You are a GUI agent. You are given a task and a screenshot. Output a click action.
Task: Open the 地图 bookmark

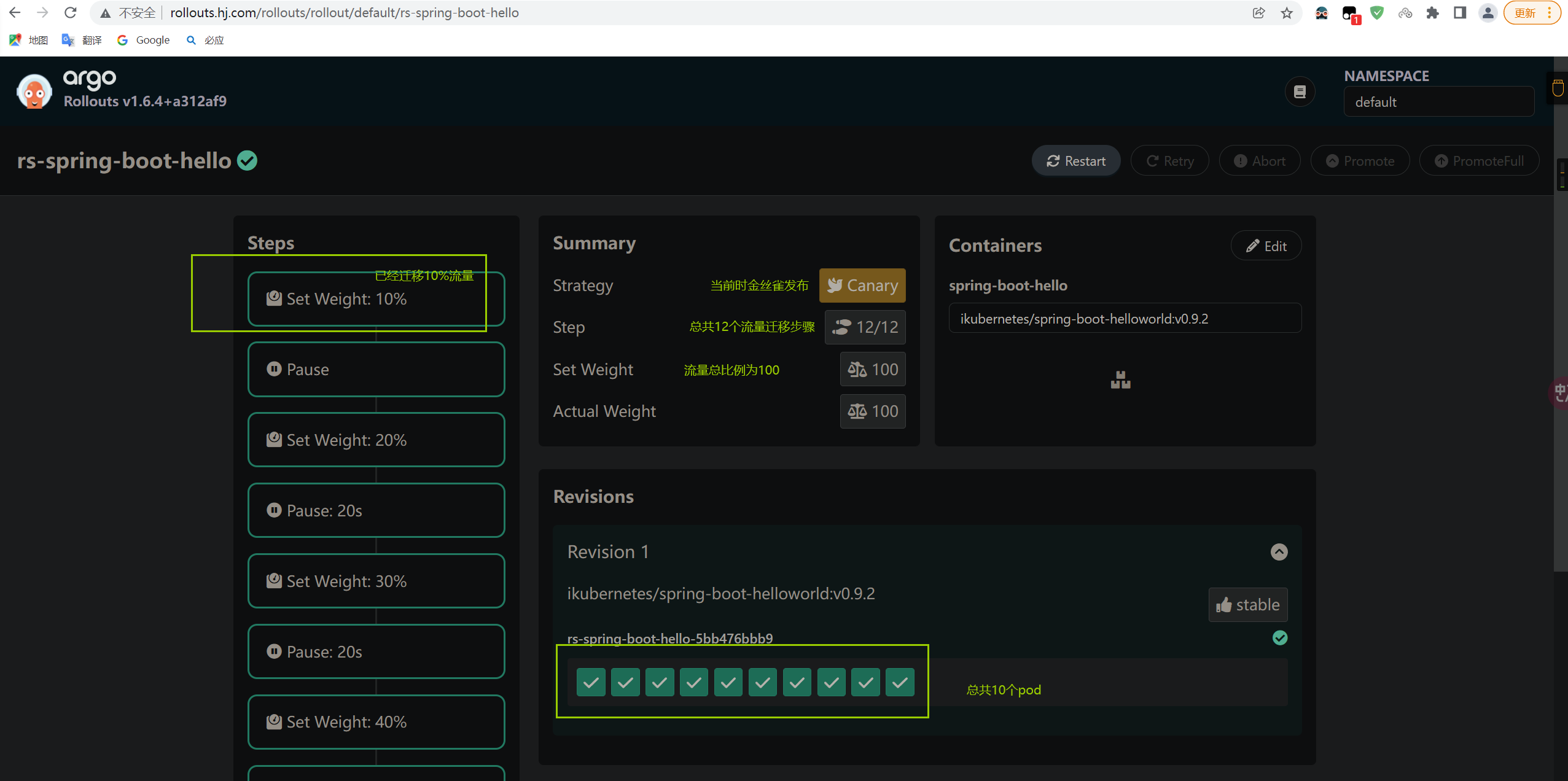29,40
